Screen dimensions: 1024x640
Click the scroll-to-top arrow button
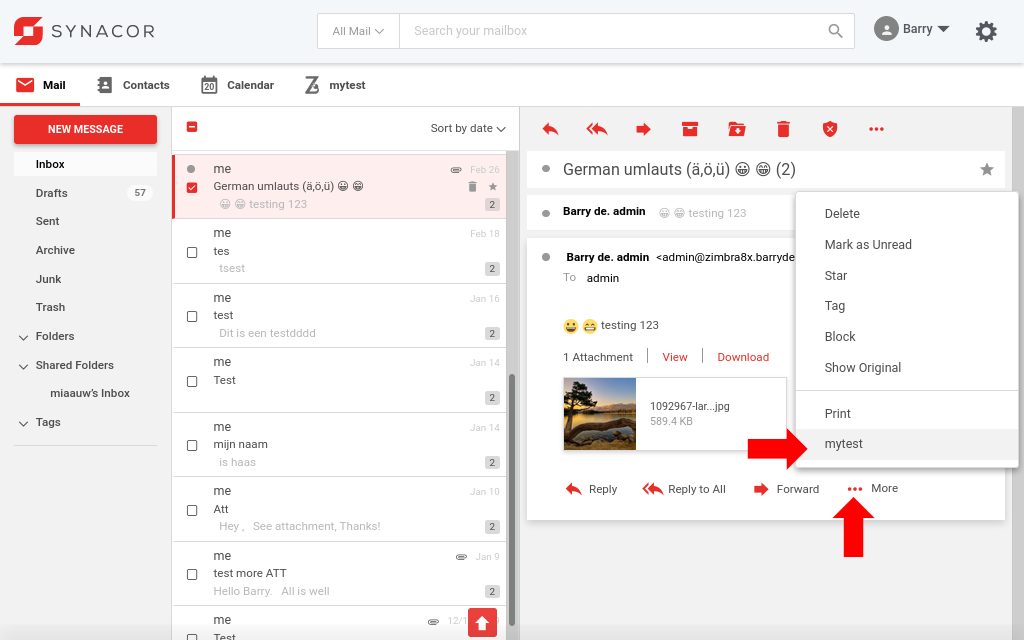tap(483, 622)
